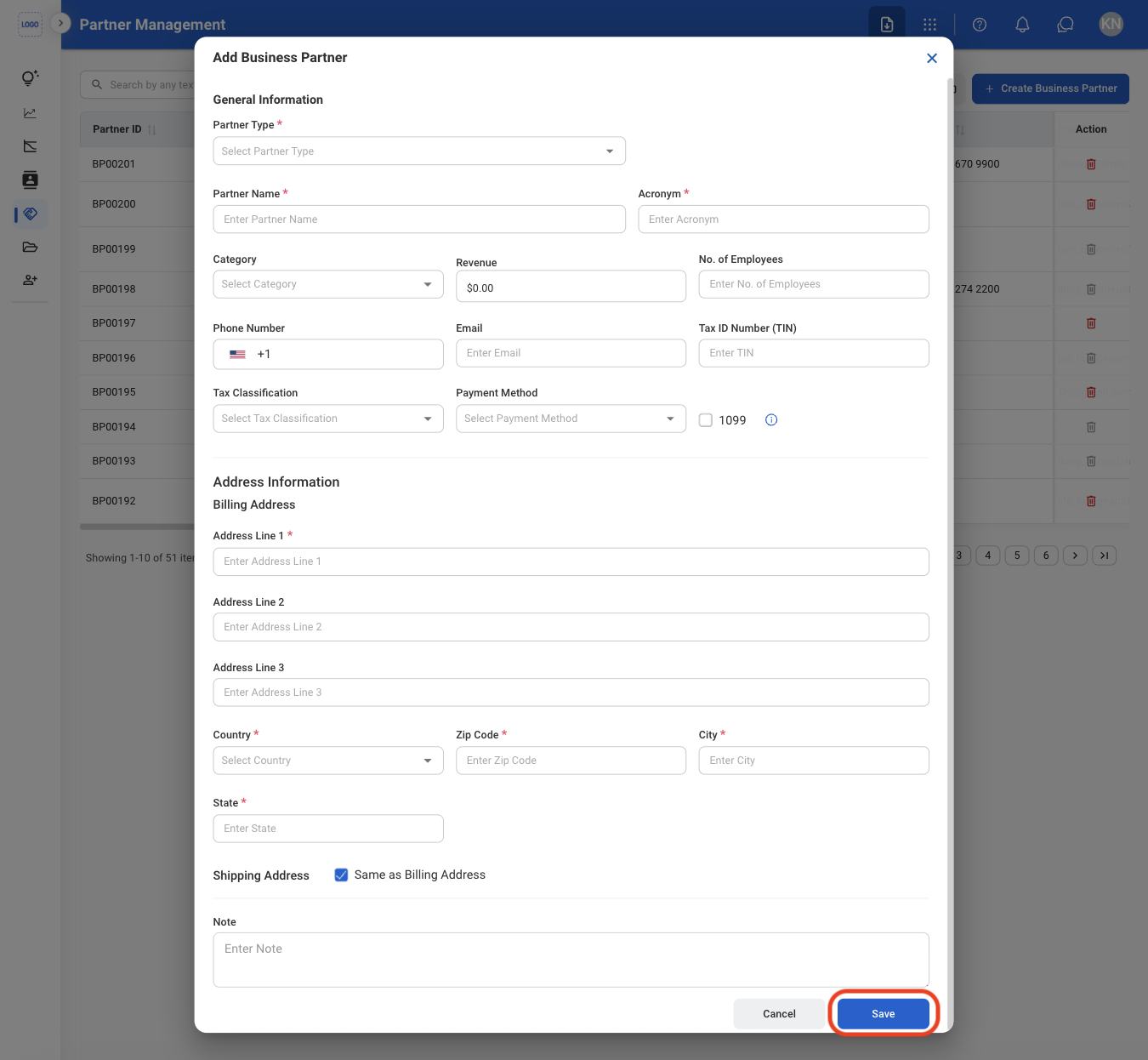
Task: Click the lightbulb insights sidebar icon
Action: [30, 78]
